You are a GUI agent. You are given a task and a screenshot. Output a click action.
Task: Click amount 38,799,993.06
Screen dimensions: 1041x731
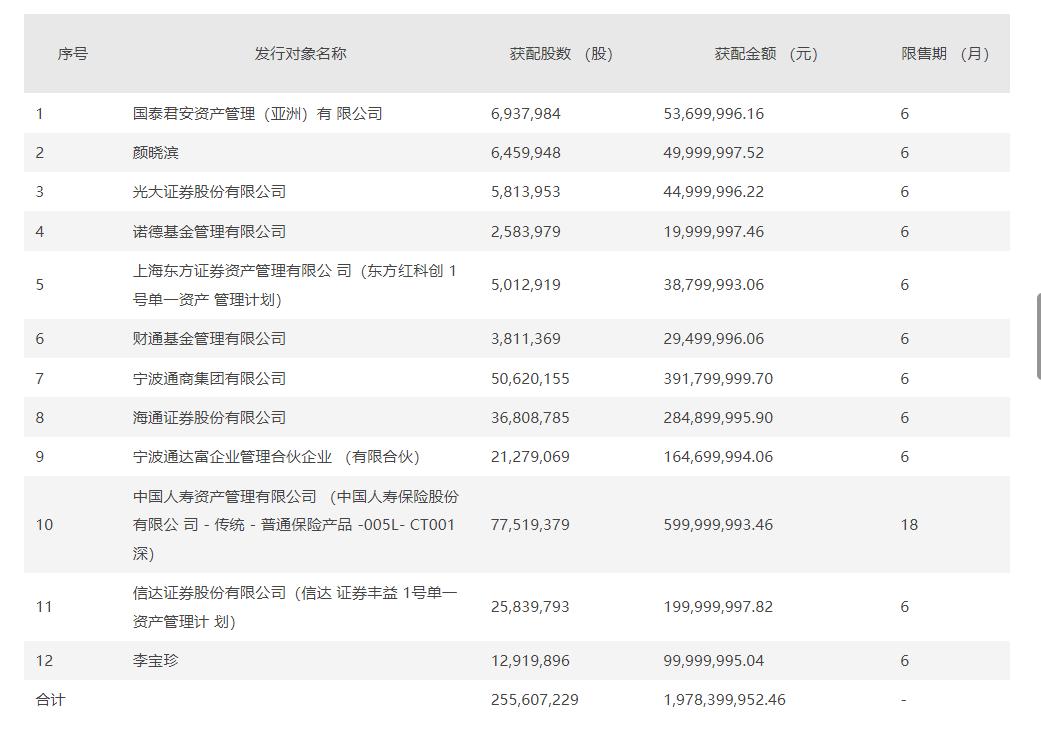pos(714,285)
